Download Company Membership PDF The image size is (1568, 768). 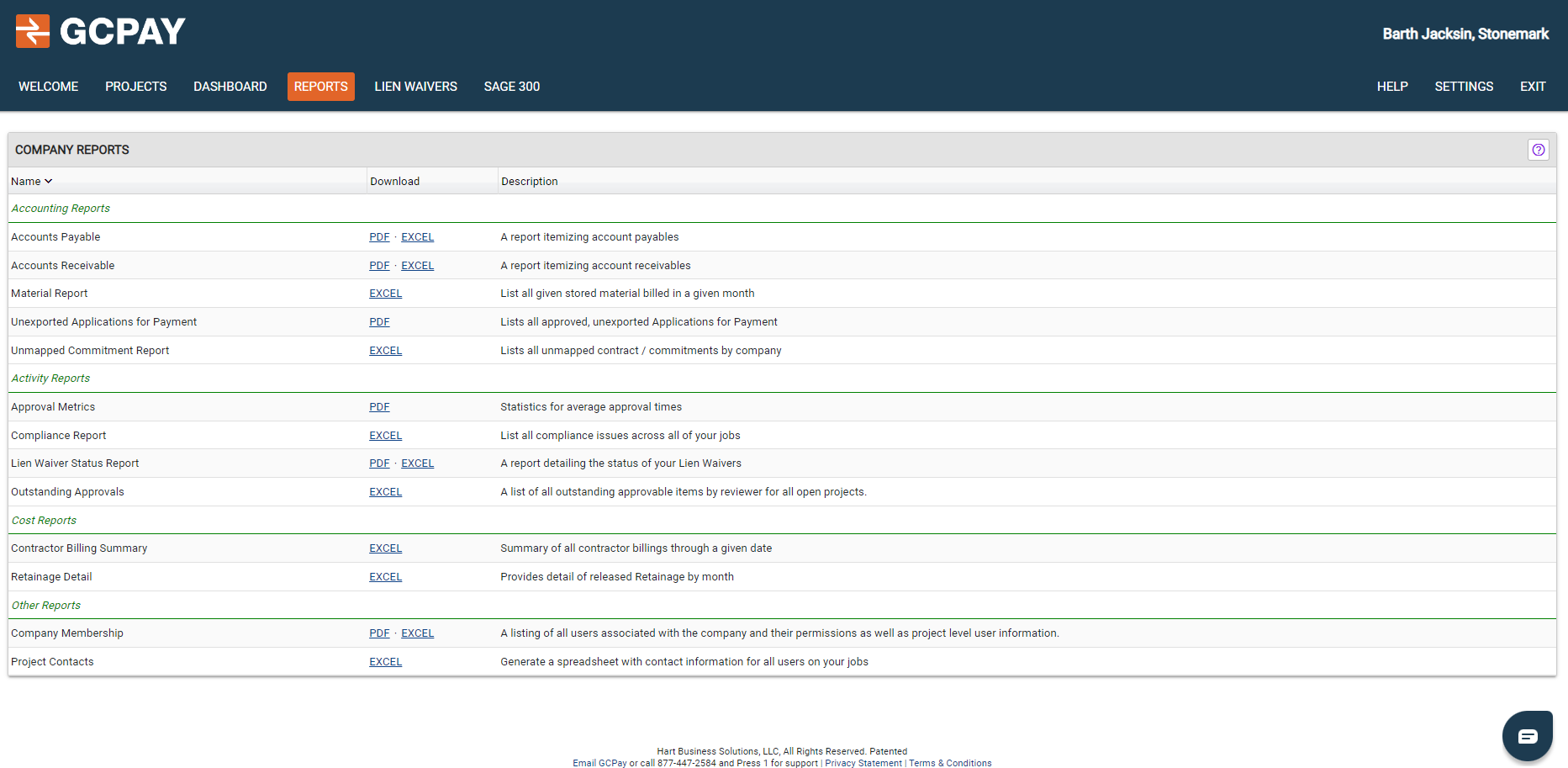point(379,633)
